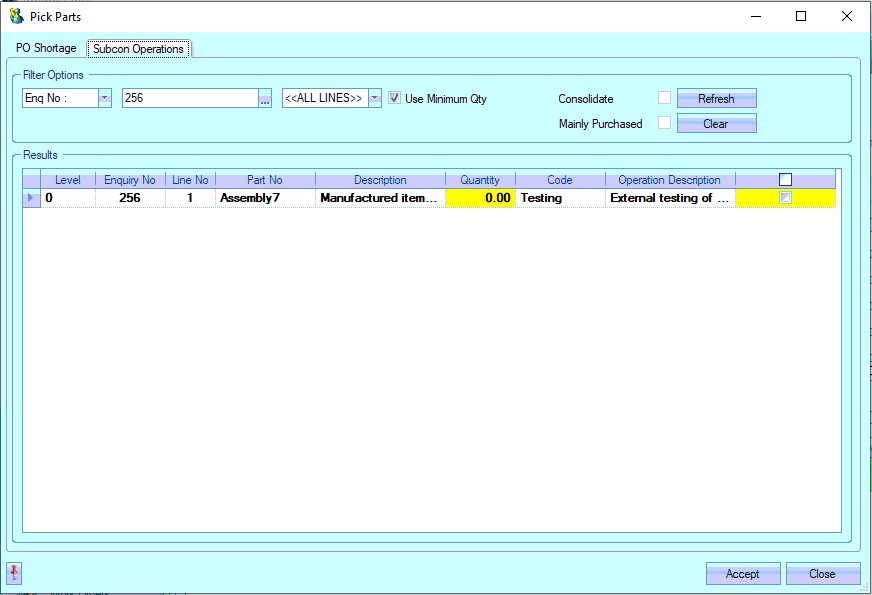Click the red pin icon at bottom left
Screen dimensions: 872x595
pyautogui.click(x=14, y=573)
